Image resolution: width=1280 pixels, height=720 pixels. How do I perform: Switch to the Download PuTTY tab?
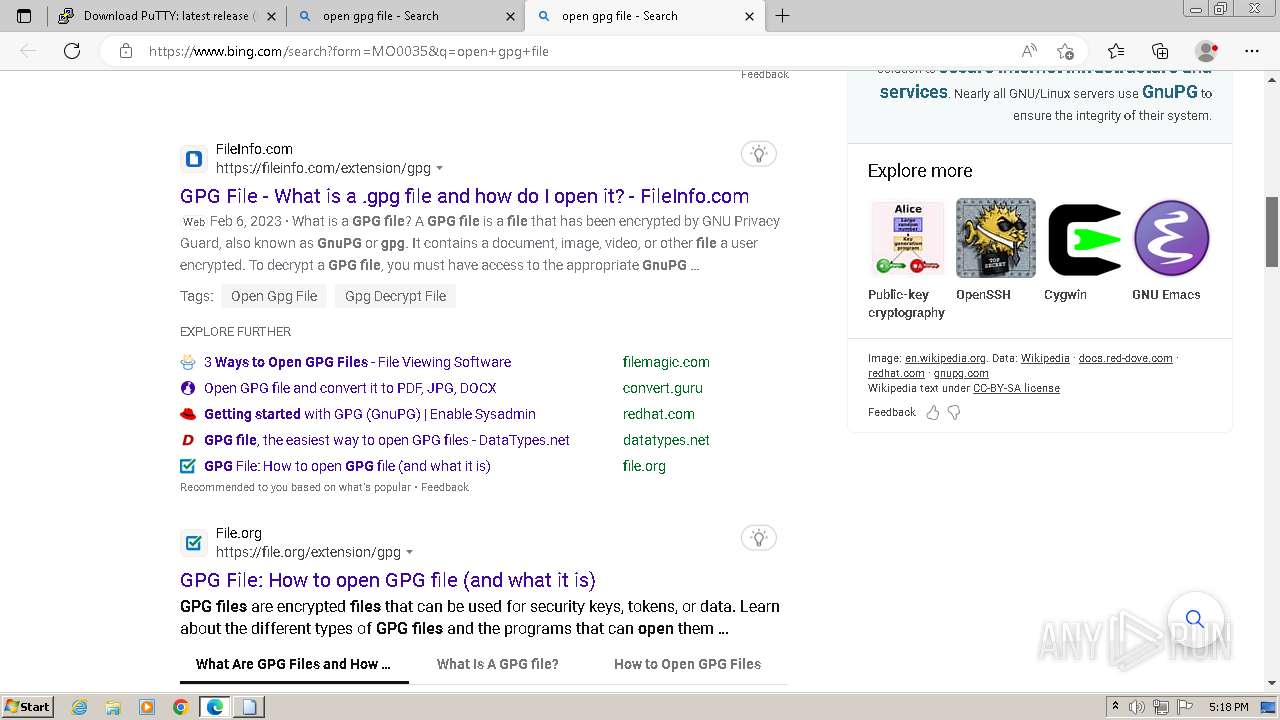click(x=166, y=16)
